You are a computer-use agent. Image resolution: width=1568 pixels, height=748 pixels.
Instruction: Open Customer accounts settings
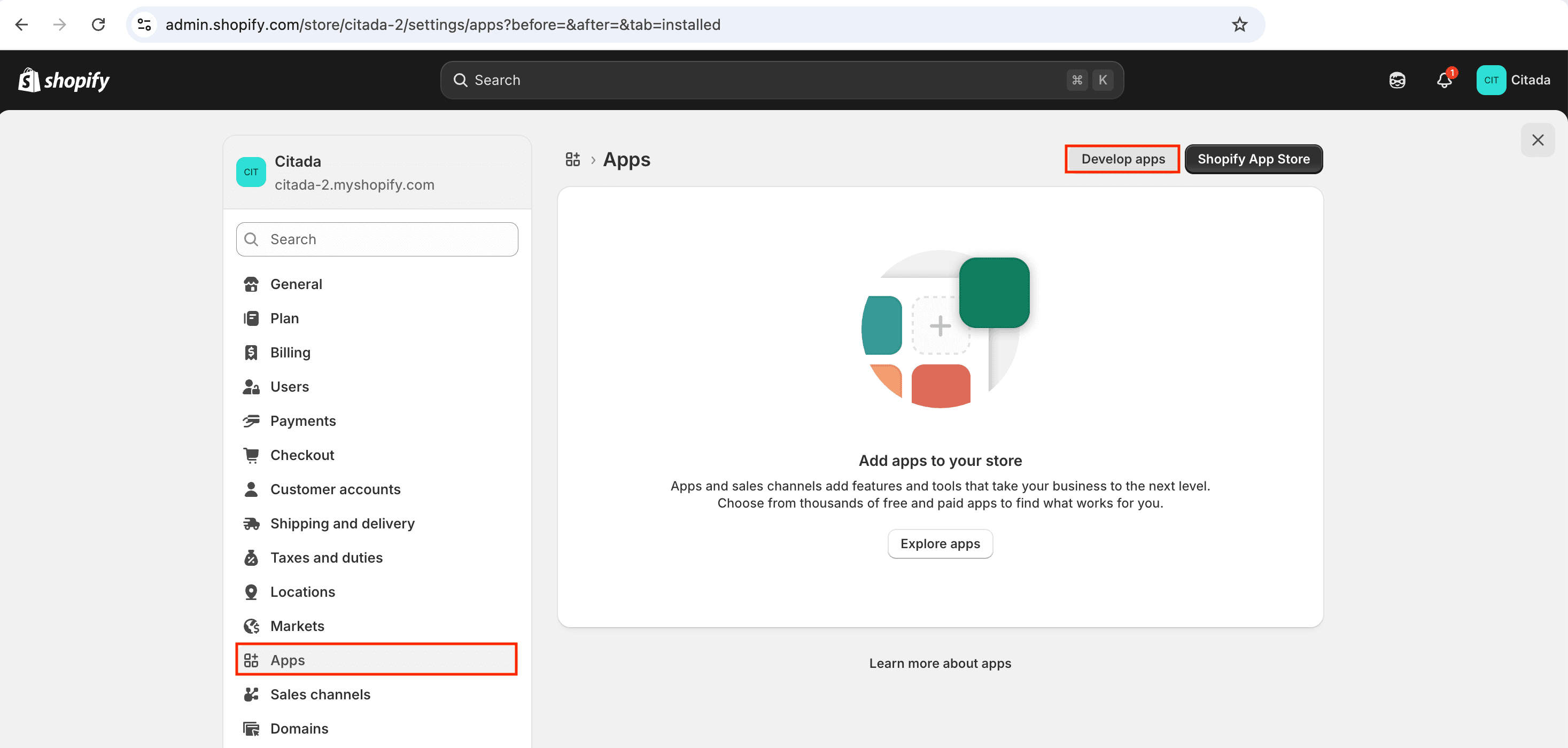point(377,489)
